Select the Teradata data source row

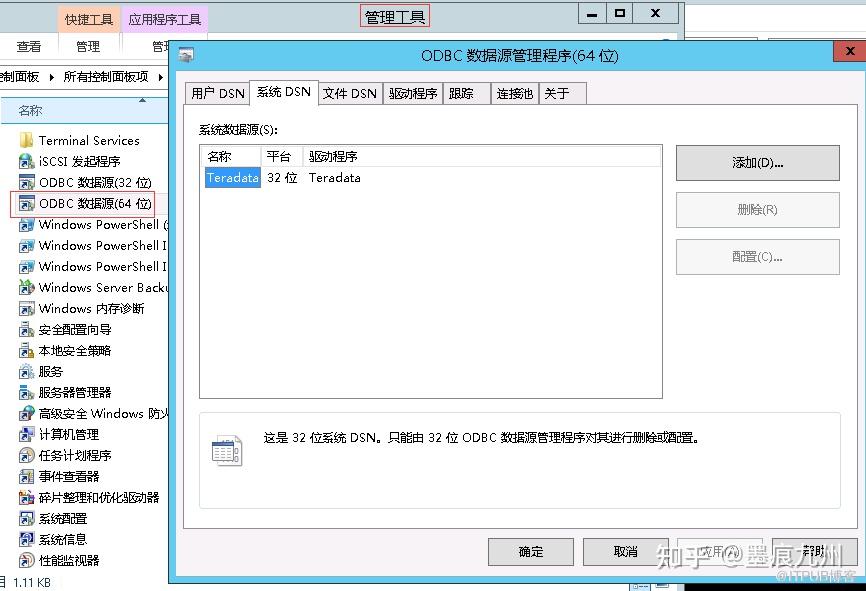pyautogui.click(x=432, y=178)
